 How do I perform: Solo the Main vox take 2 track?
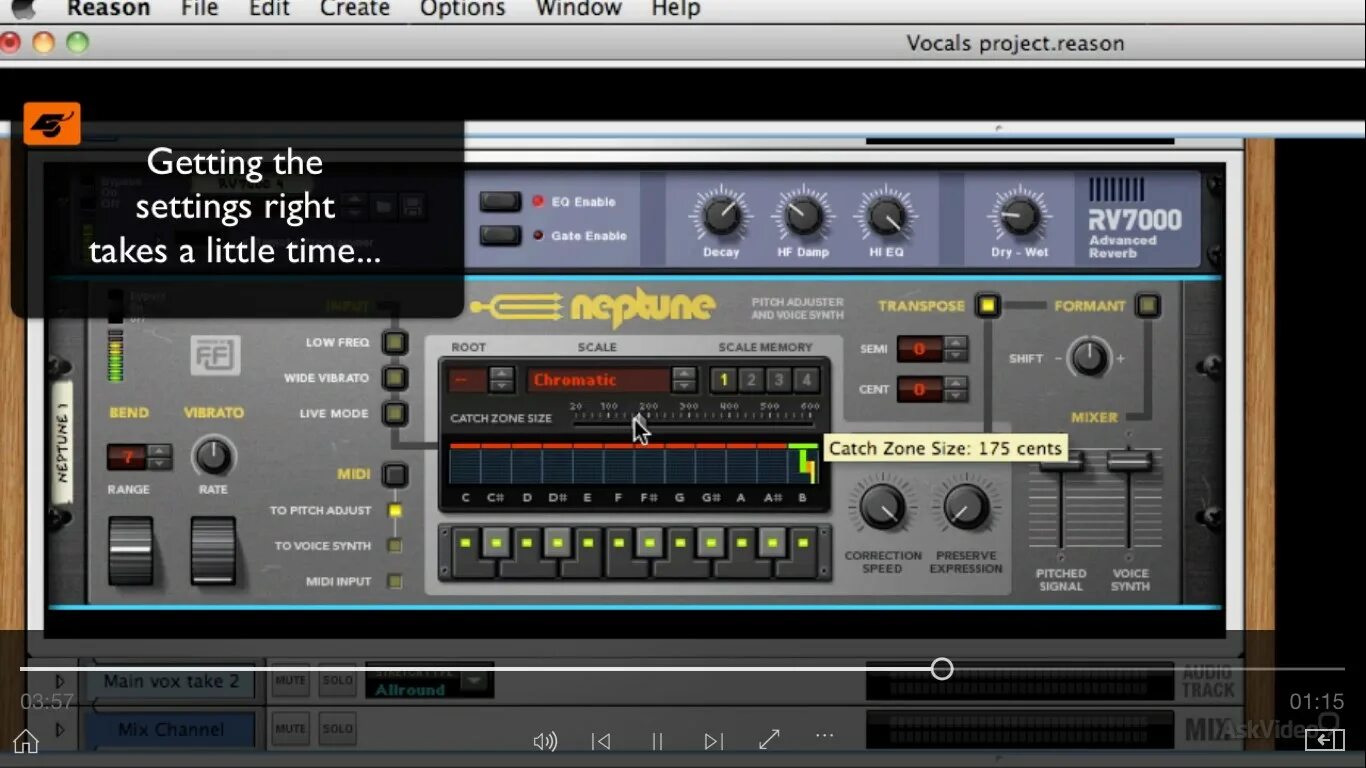click(337, 681)
